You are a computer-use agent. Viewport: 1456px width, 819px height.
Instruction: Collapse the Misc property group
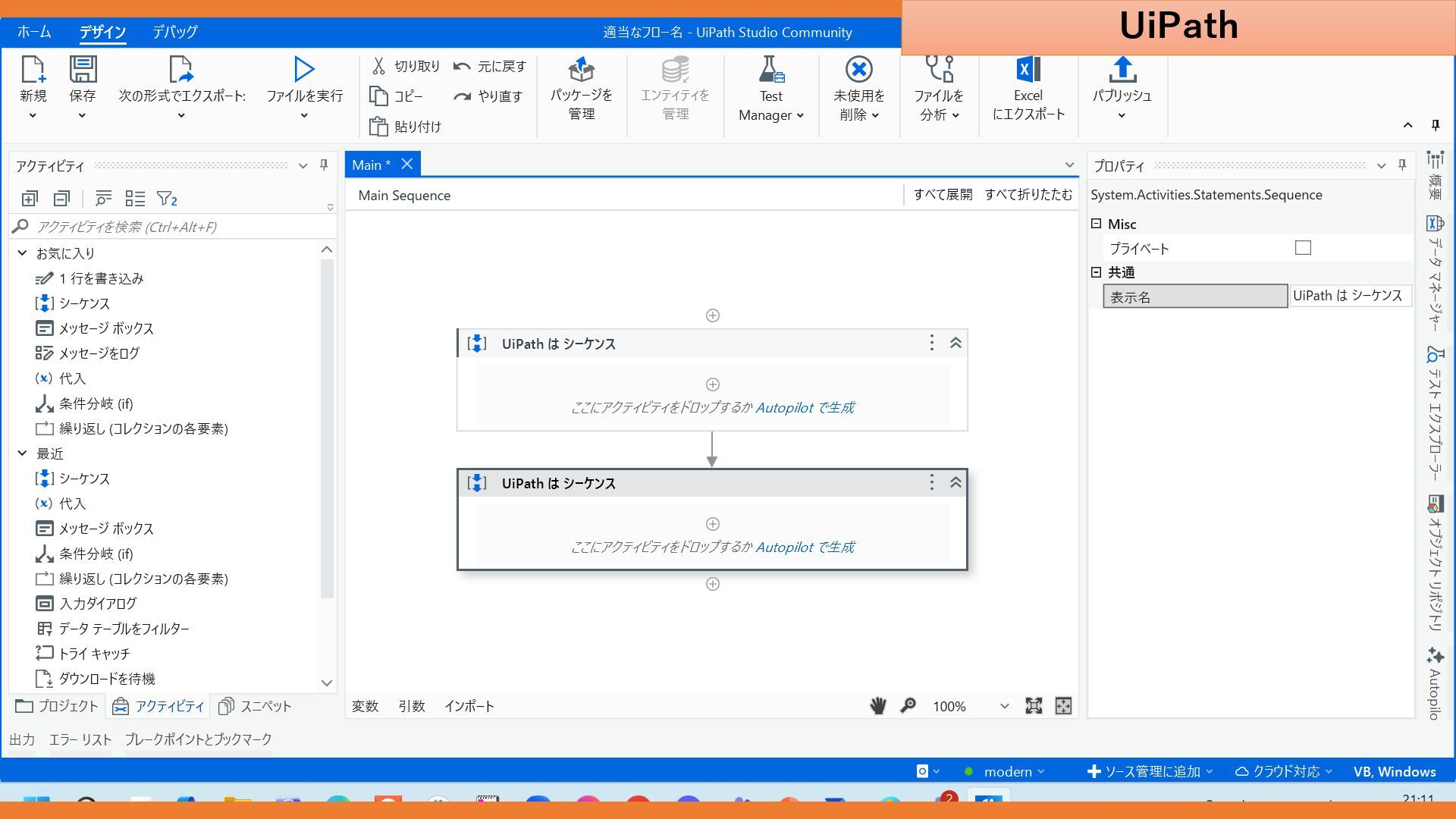[1096, 224]
